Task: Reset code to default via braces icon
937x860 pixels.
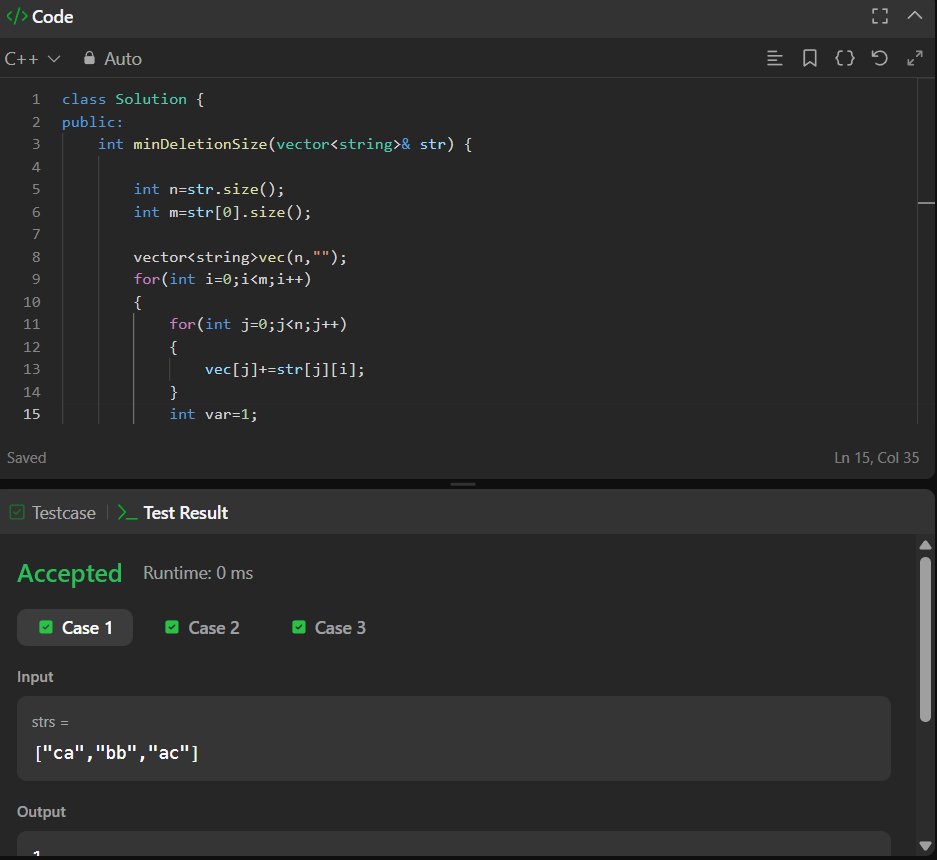Action: [x=845, y=58]
